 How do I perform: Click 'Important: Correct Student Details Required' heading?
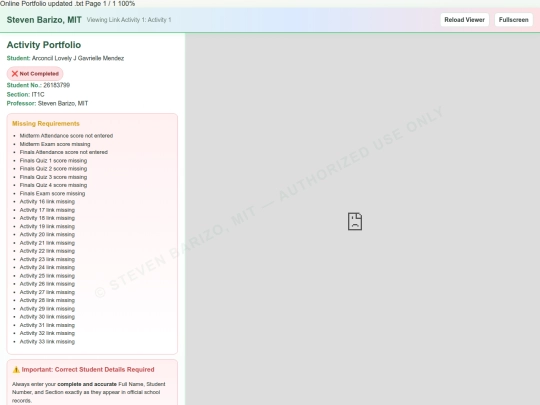pos(88,370)
